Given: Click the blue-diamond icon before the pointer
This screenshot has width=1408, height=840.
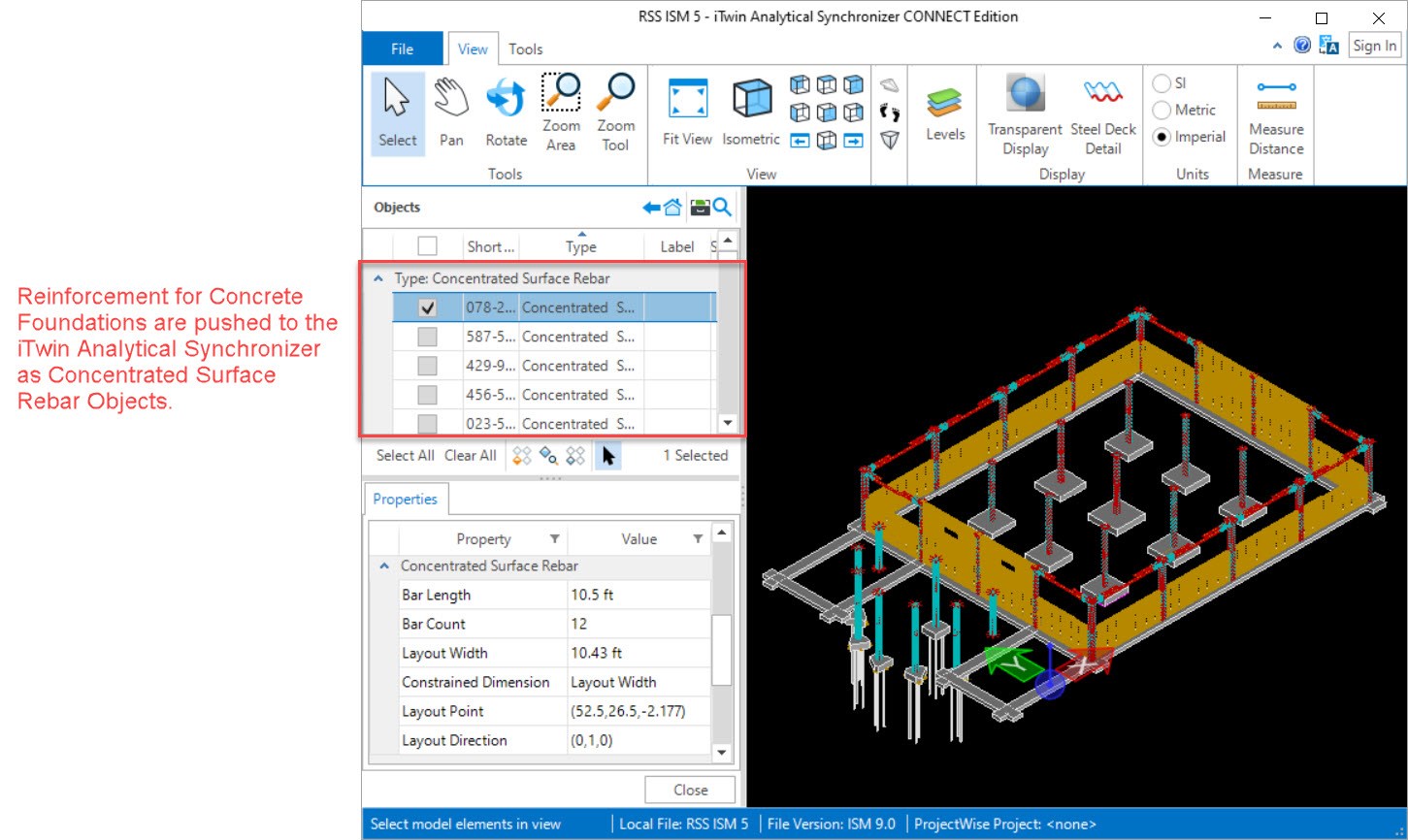Looking at the screenshot, I should (x=575, y=456).
